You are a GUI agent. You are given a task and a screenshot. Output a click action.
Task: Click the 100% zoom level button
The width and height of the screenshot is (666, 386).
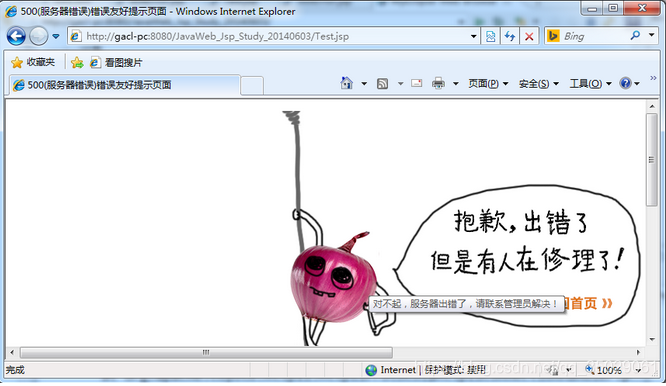click(604, 370)
